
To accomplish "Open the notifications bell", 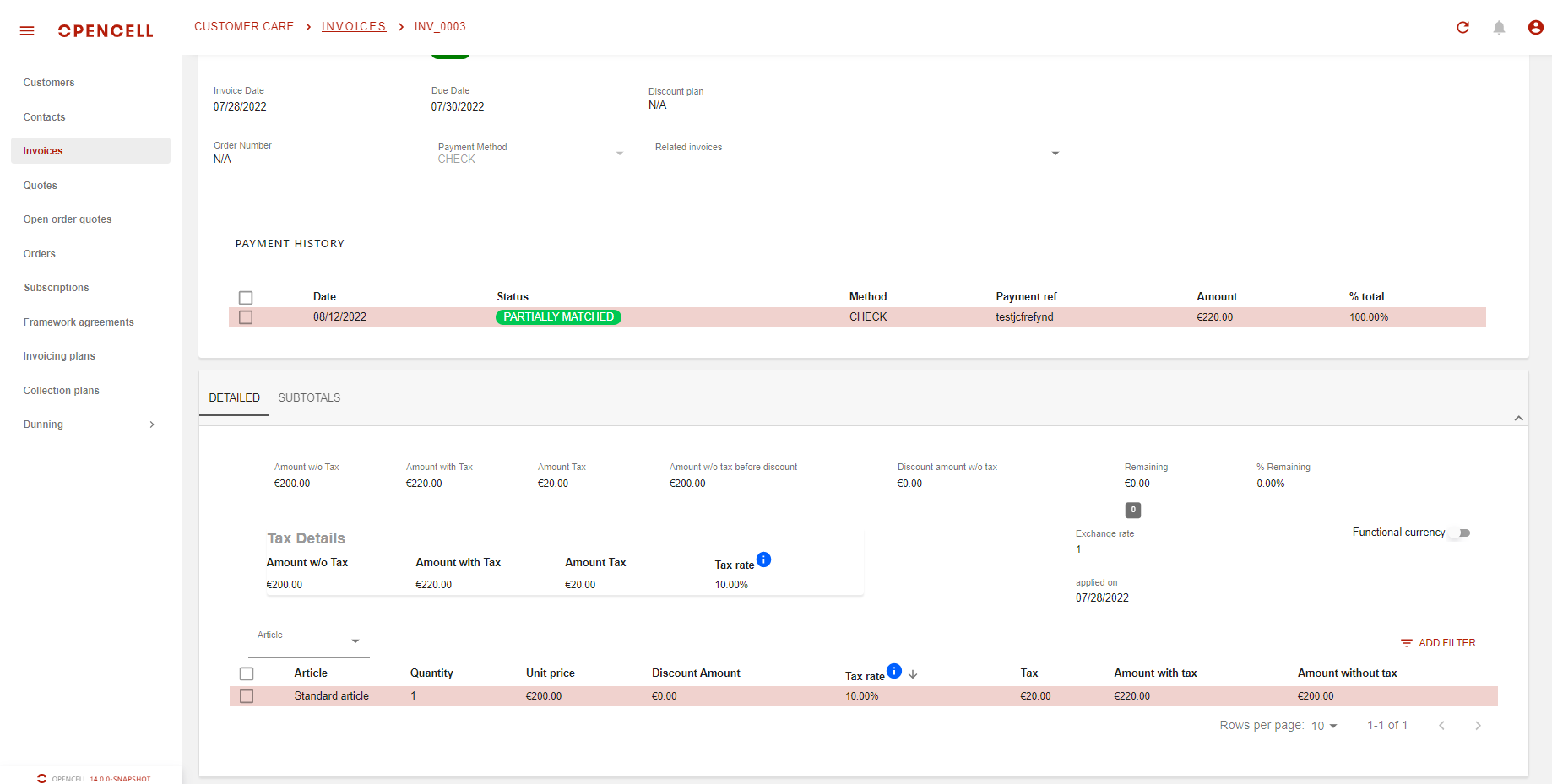I will (x=1499, y=28).
